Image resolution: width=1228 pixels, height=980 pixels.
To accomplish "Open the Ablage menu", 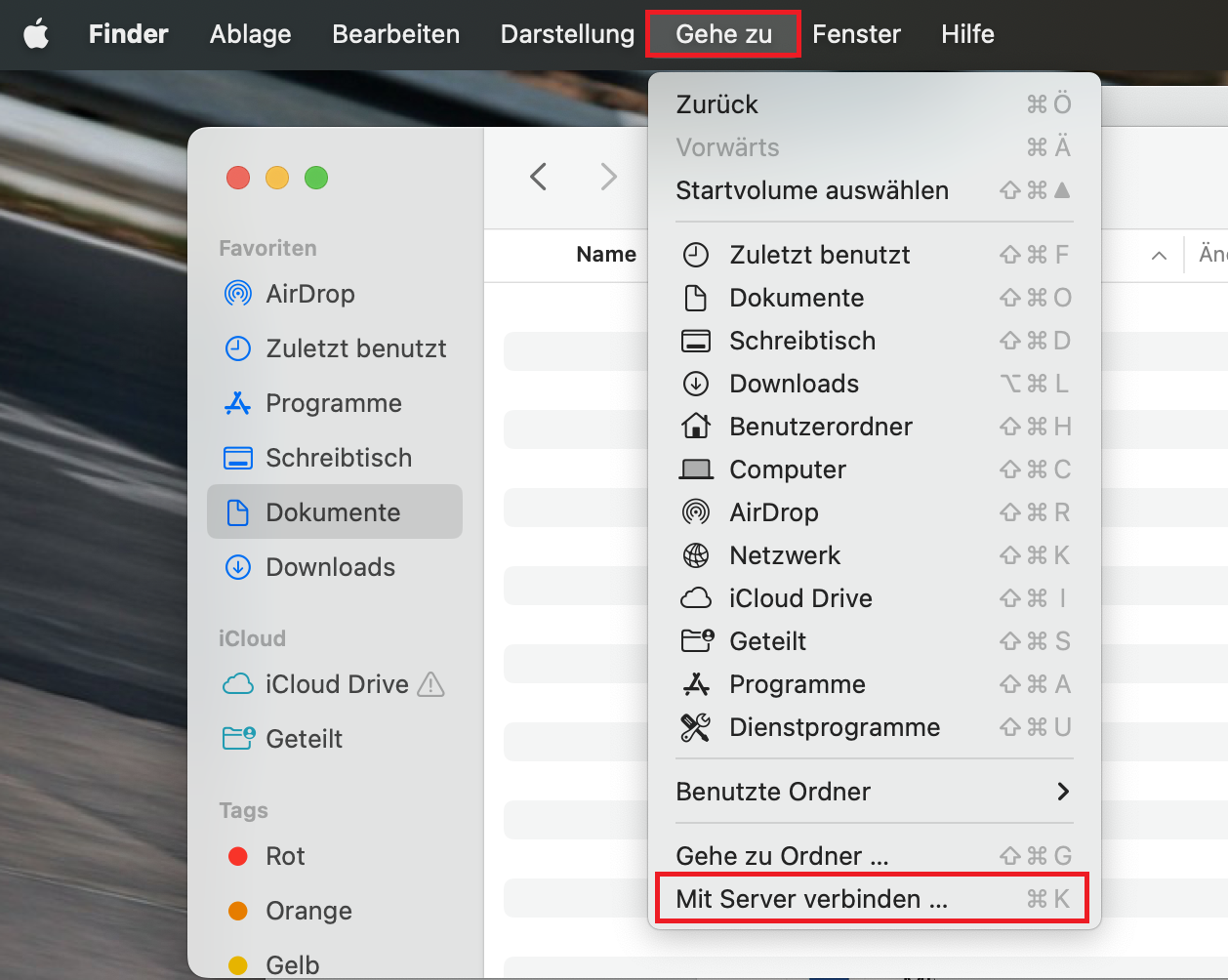I will (250, 34).
